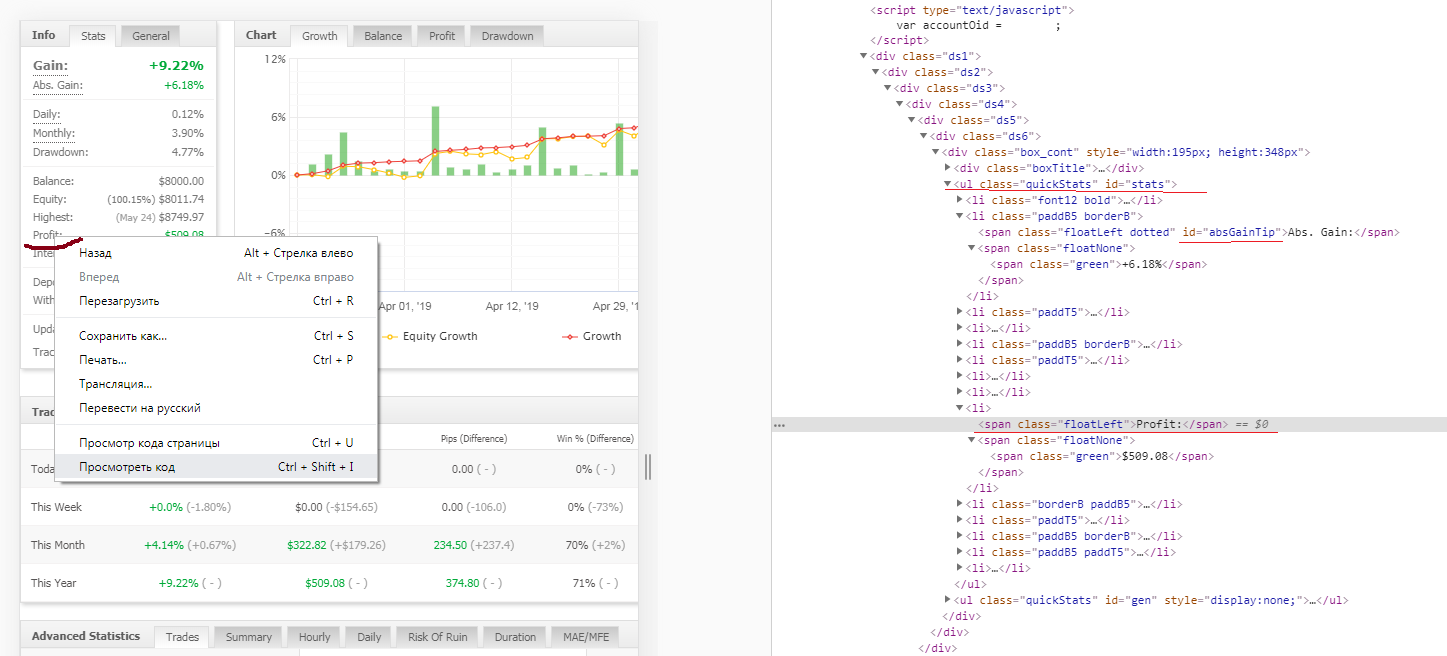The image size is (1447, 656).
Task: Collapse the div class="ds6" node
Action: 924,136
